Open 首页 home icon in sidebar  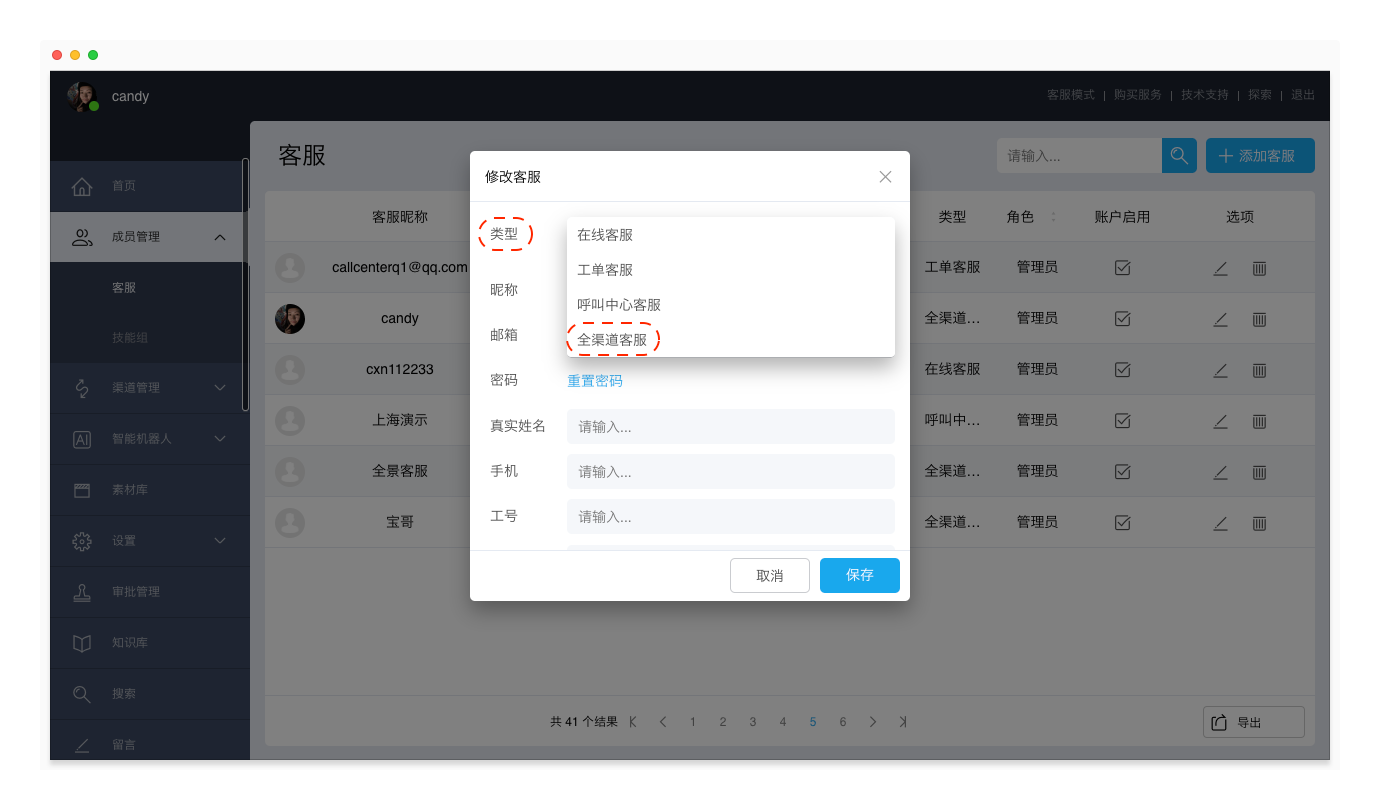[x=83, y=187]
